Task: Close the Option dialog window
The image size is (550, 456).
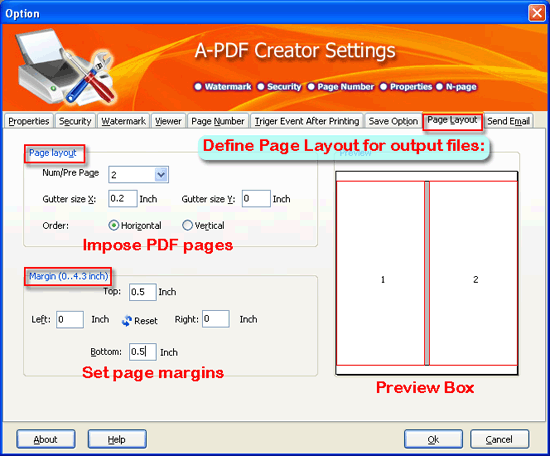Action: [537, 13]
